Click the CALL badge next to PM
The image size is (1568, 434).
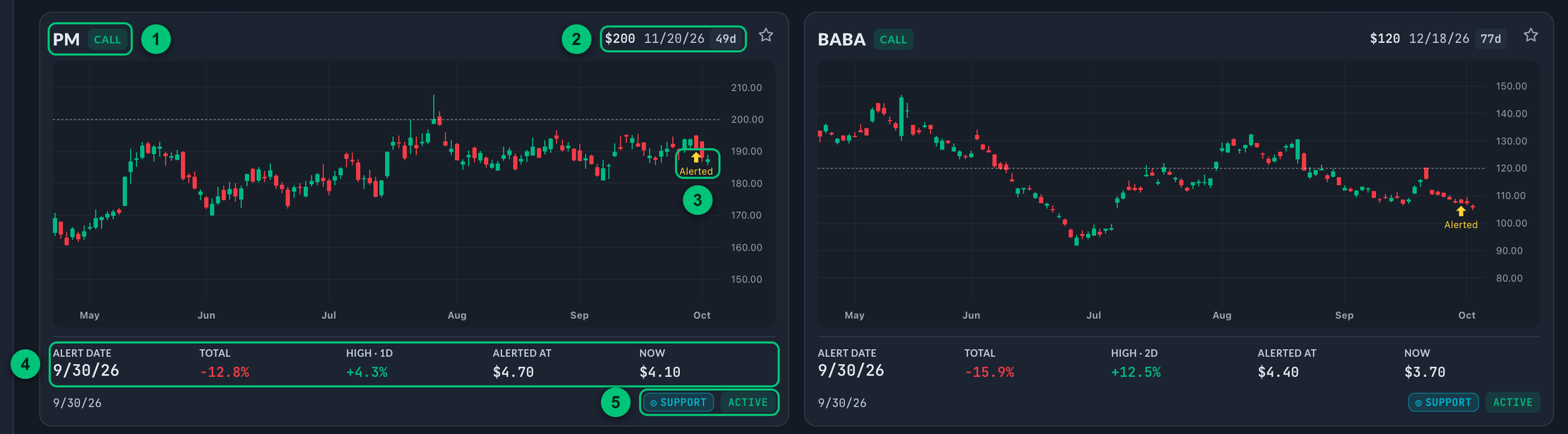pos(107,40)
